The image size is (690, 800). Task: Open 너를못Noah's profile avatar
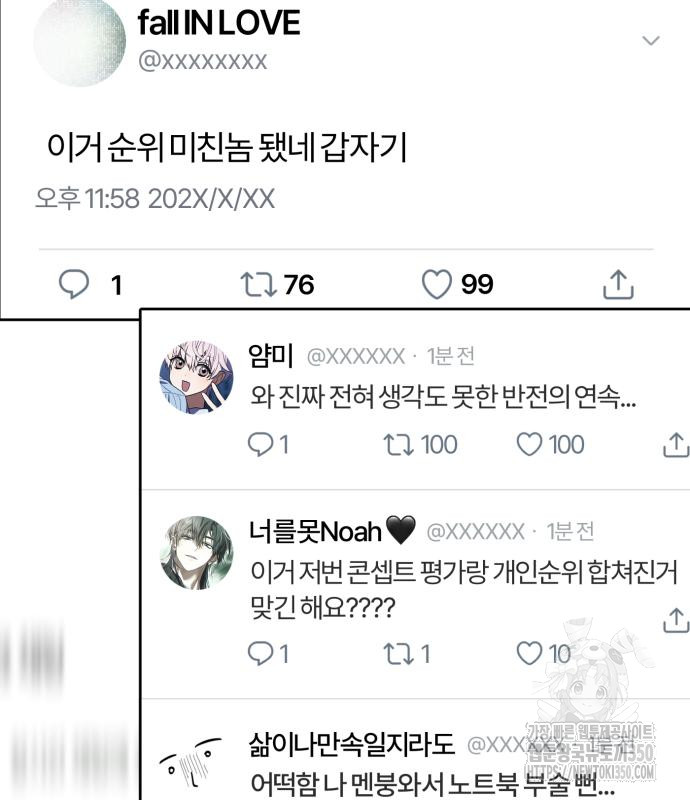click(196, 553)
